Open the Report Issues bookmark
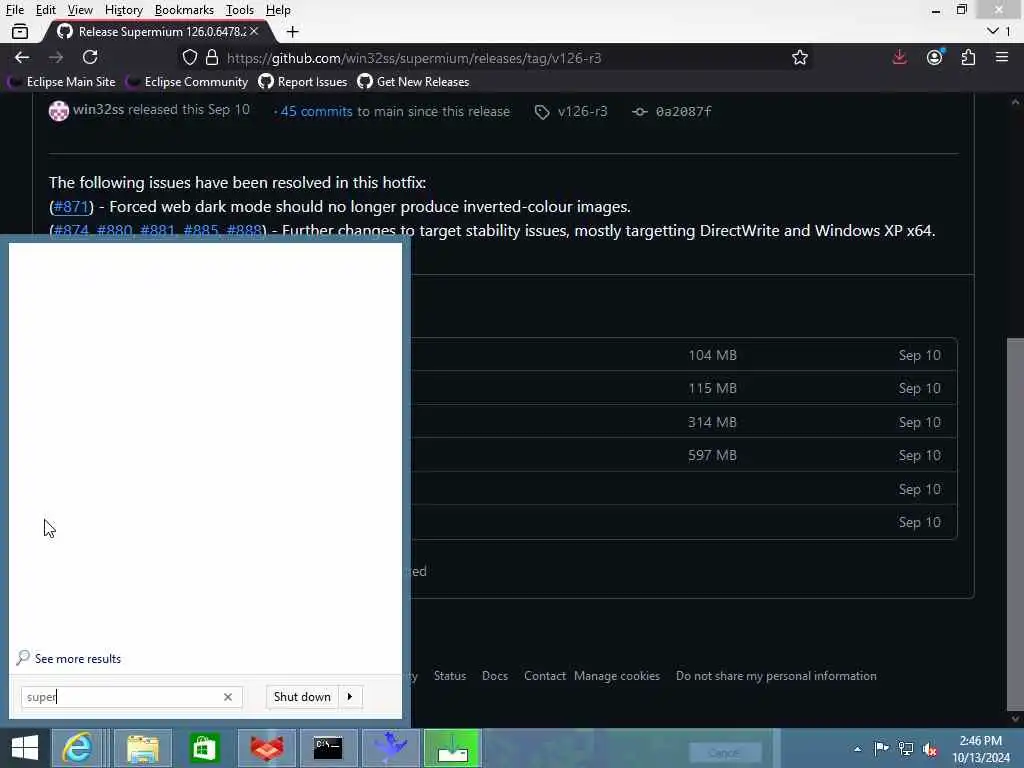 point(303,82)
